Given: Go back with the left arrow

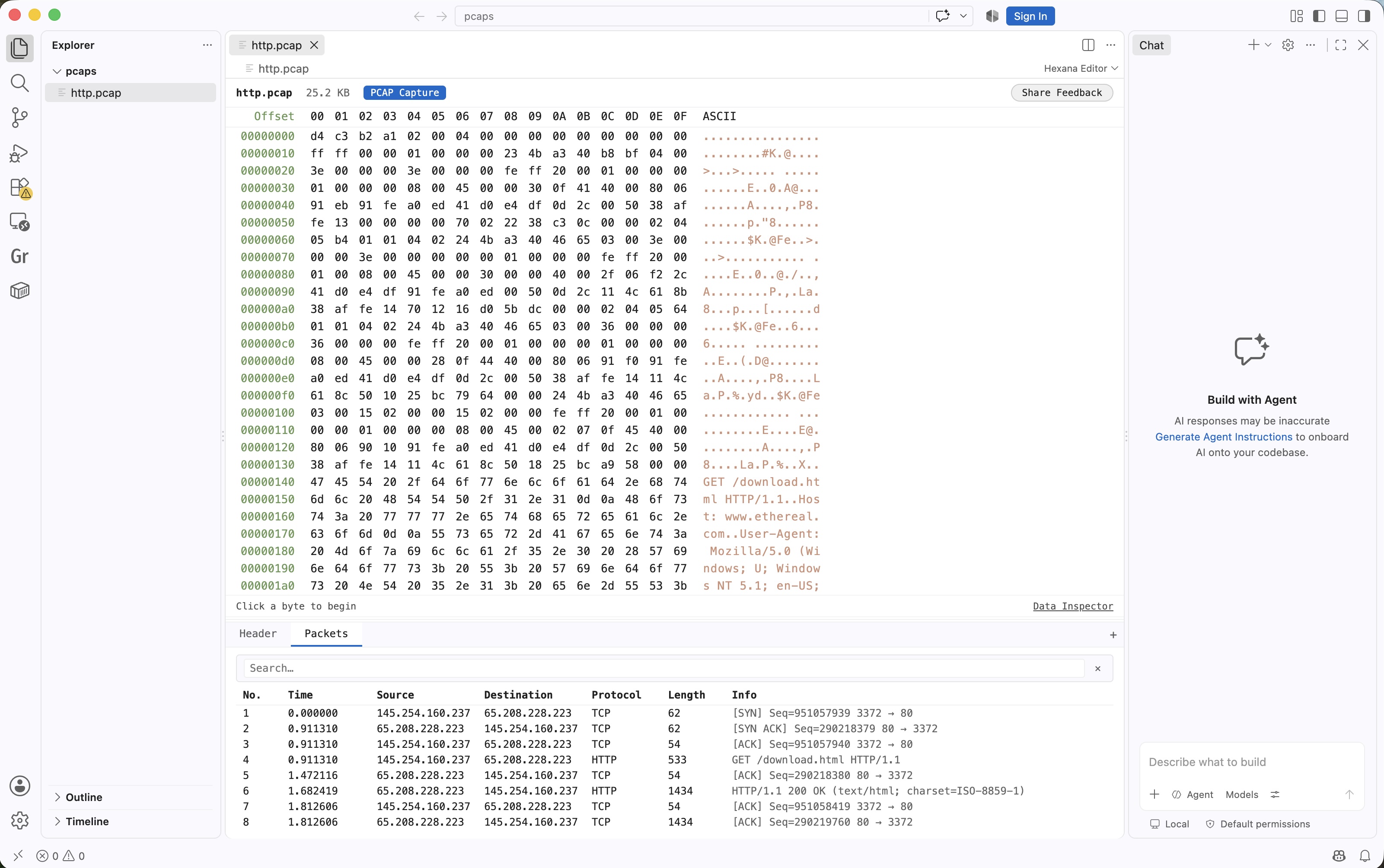Looking at the screenshot, I should coord(419,16).
